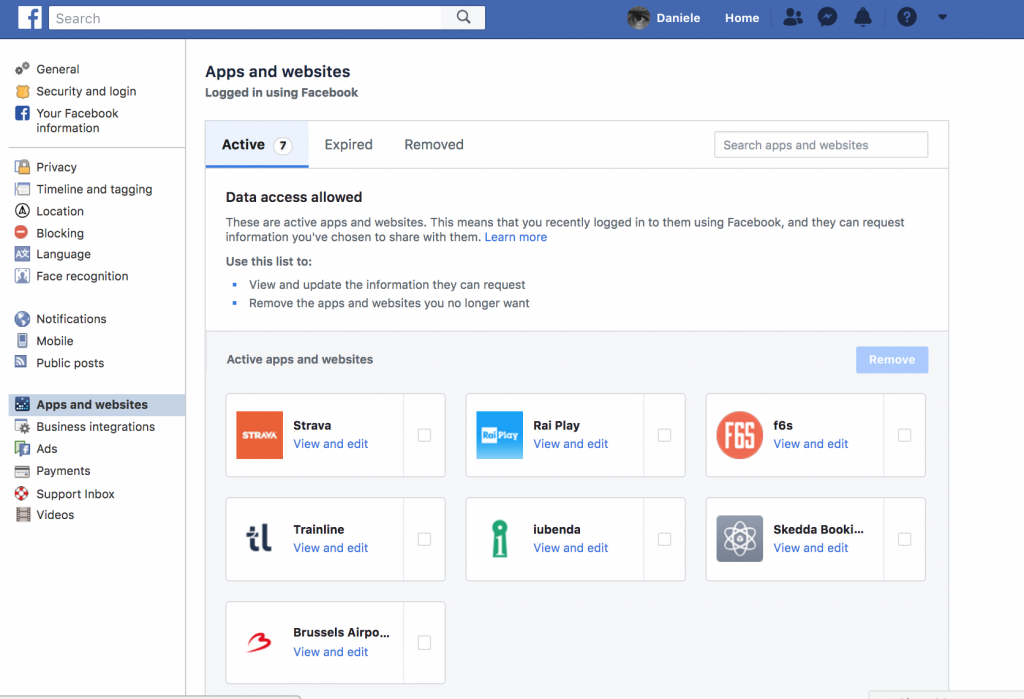Click the iubenda app logo

[x=500, y=539]
